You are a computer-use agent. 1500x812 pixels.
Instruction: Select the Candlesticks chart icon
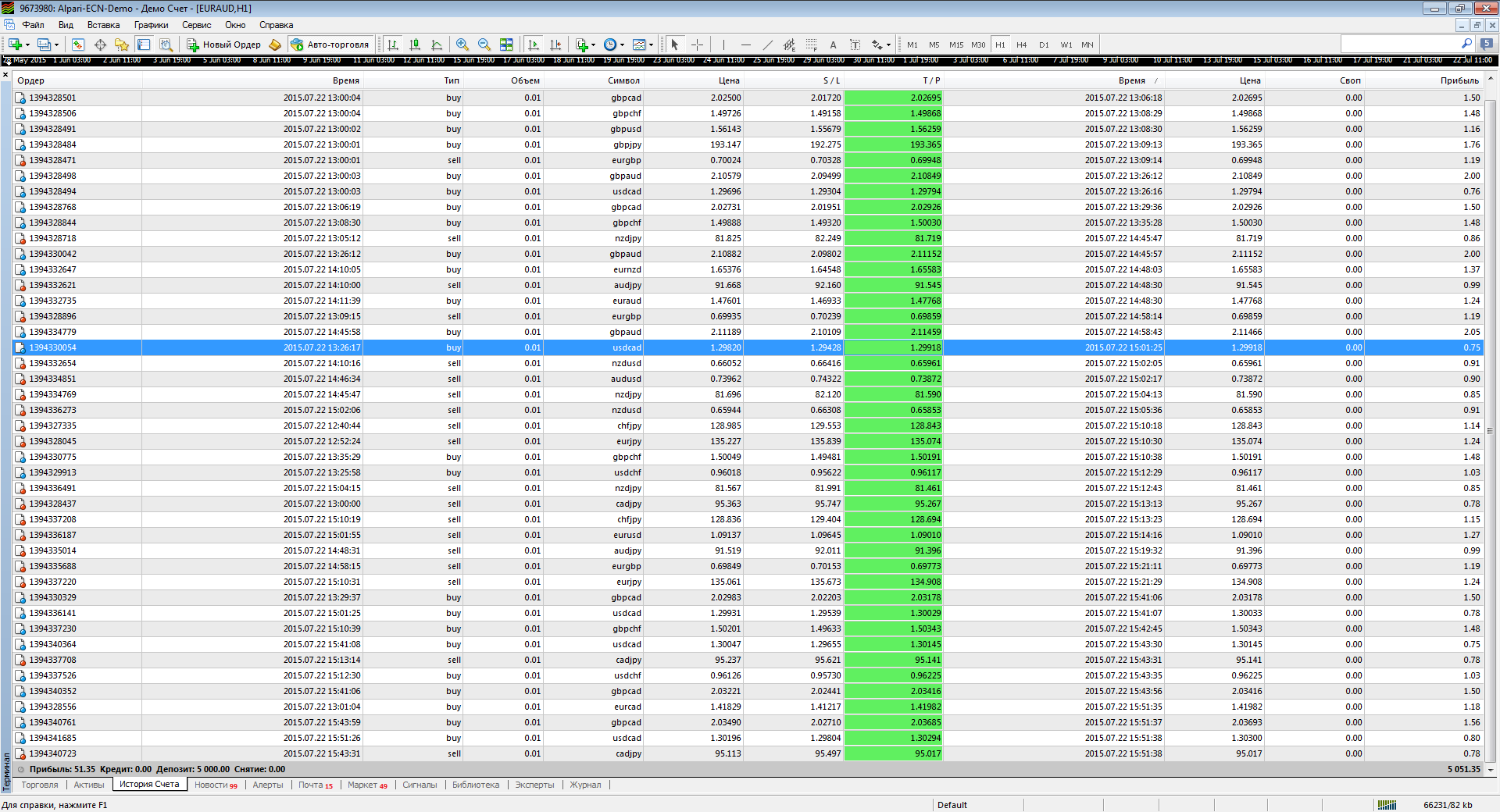(x=415, y=45)
